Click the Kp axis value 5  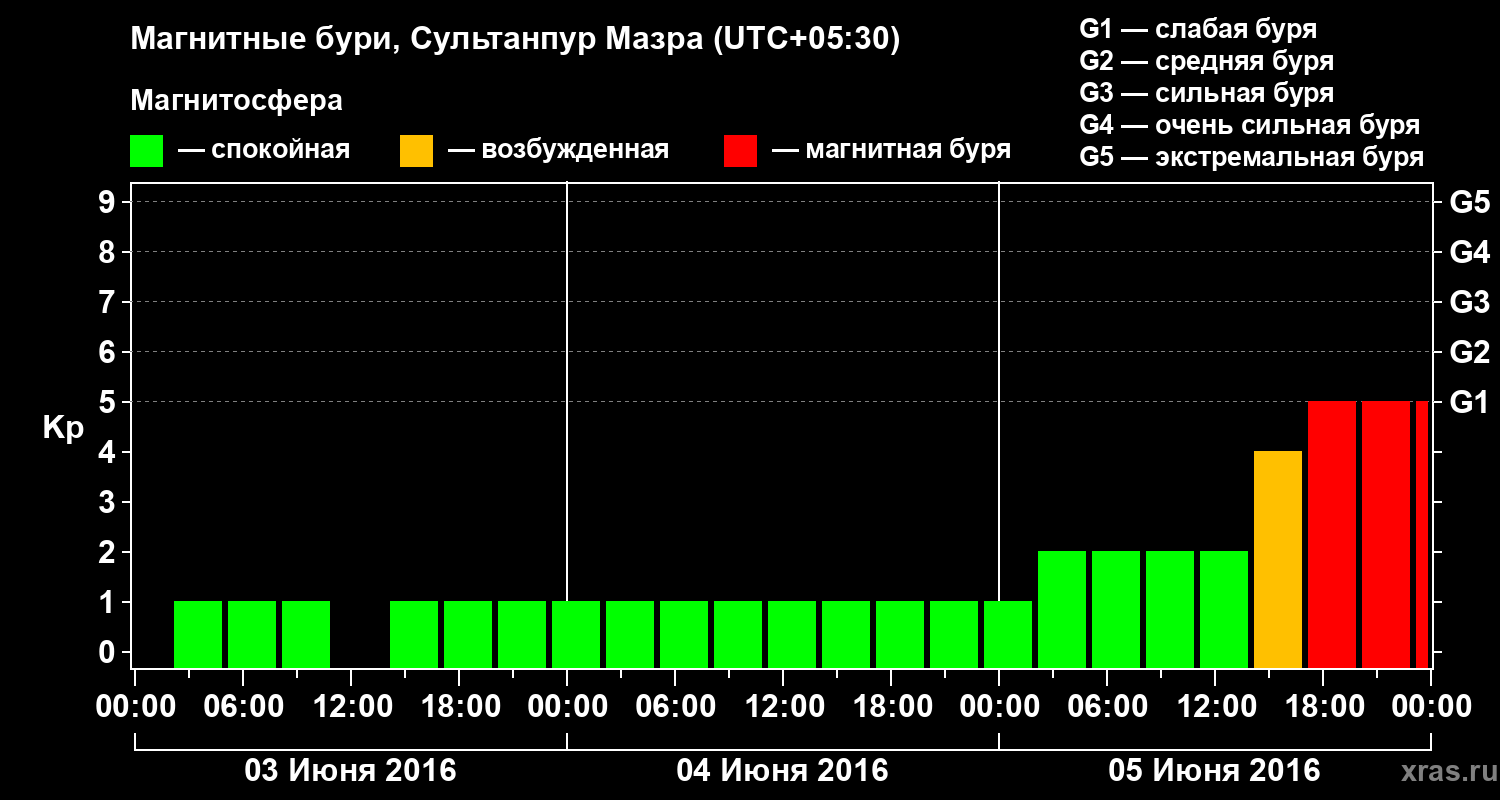point(109,402)
